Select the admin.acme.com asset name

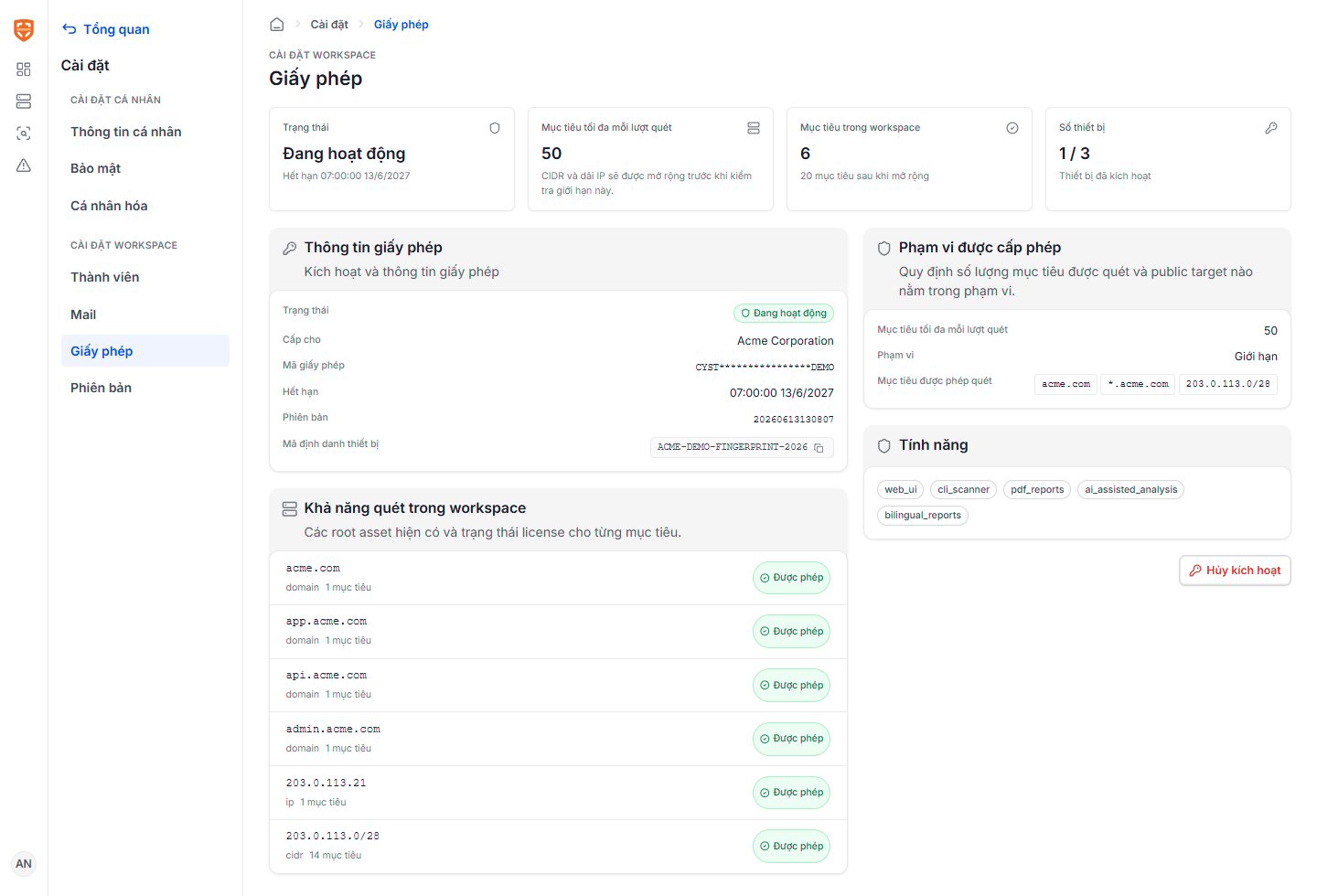(333, 730)
